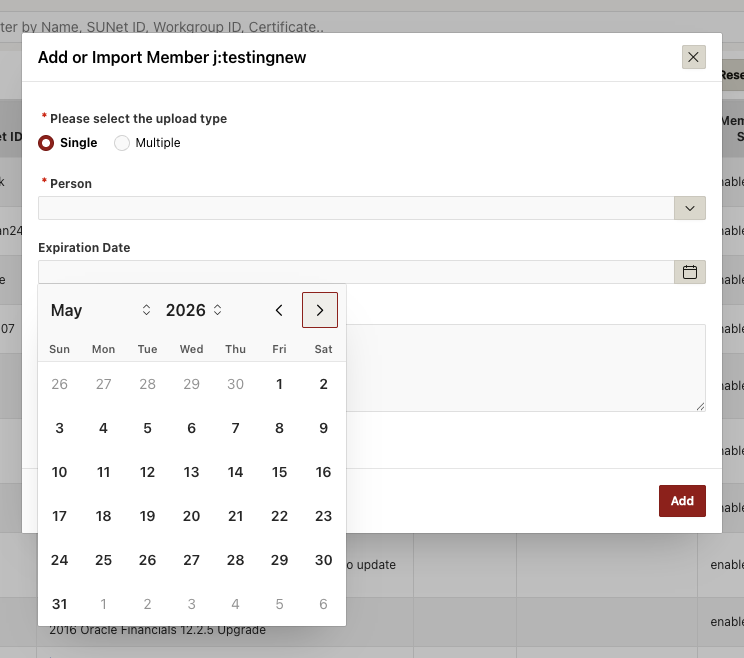
Task: Select date 28 in the May 24 week row
Action: point(235,560)
